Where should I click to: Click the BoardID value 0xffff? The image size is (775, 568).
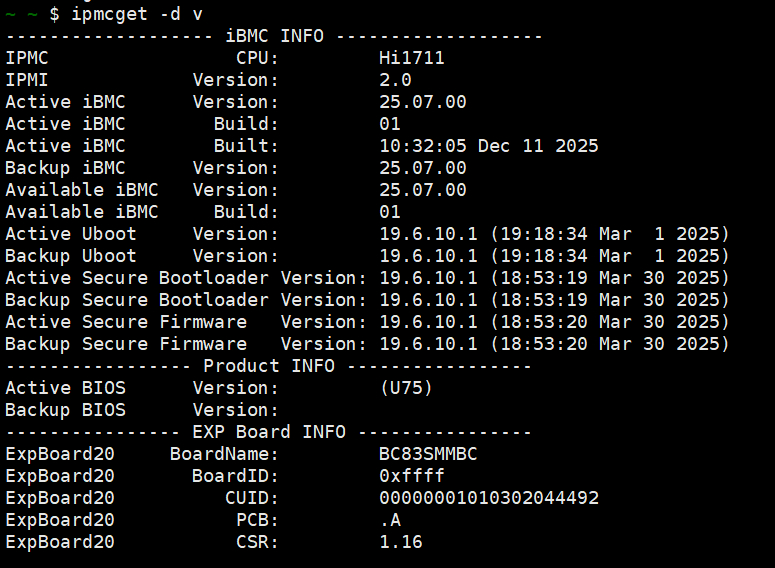click(412, 476)
